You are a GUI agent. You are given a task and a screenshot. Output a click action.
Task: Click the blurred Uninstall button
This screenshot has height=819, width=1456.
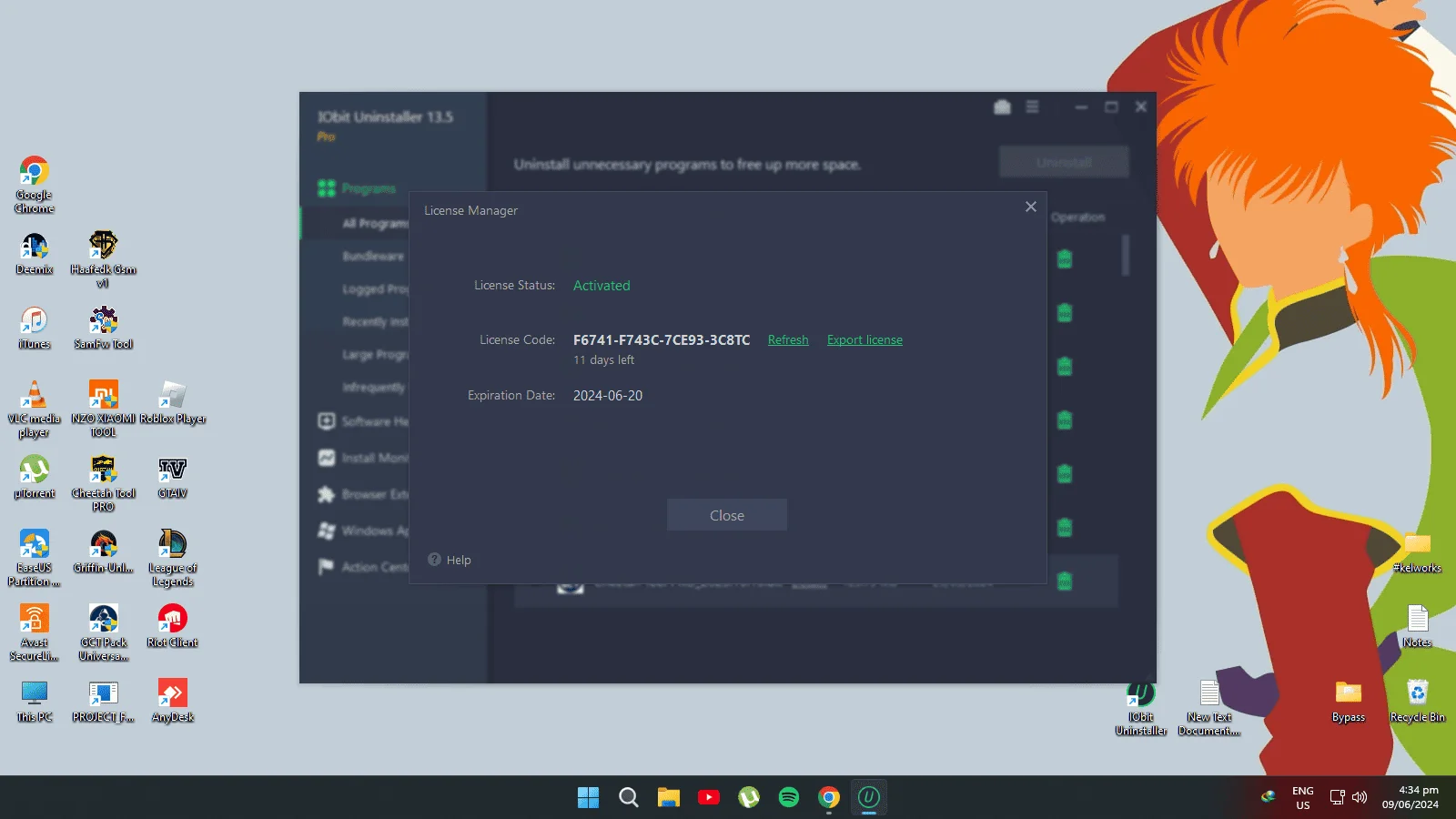[1064, 162]
